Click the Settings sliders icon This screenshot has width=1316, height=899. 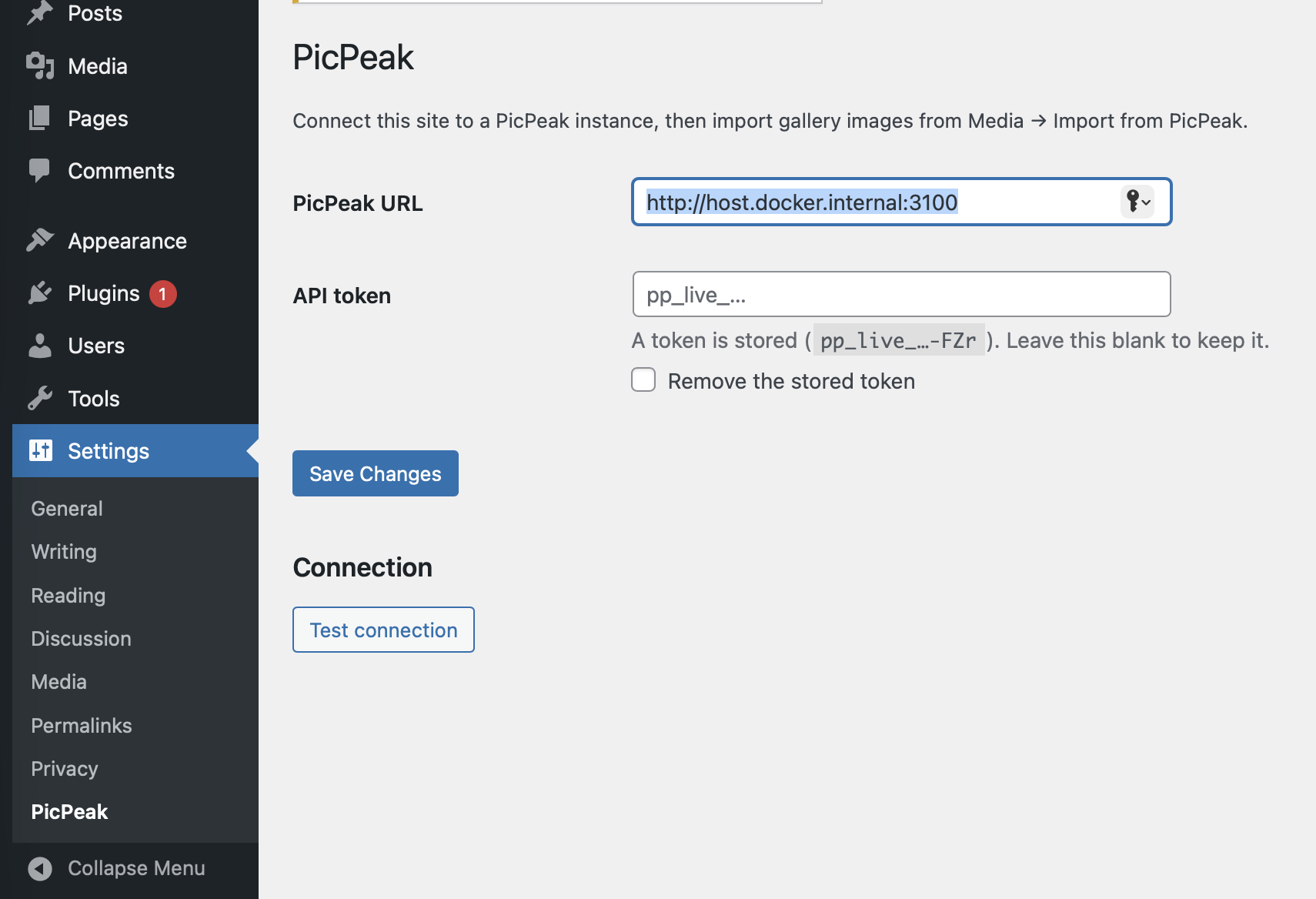click(41, 450)
